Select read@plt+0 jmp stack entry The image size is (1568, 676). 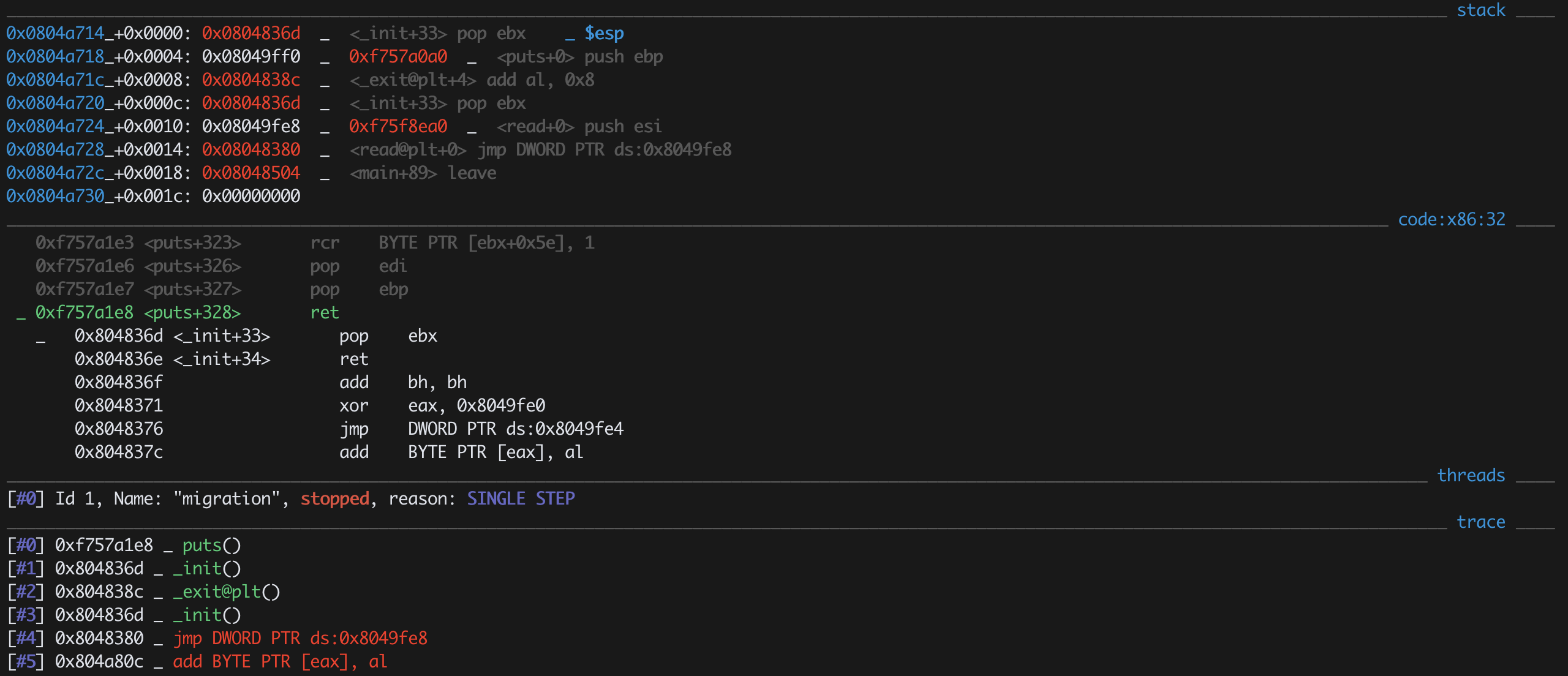click(540, 149)
